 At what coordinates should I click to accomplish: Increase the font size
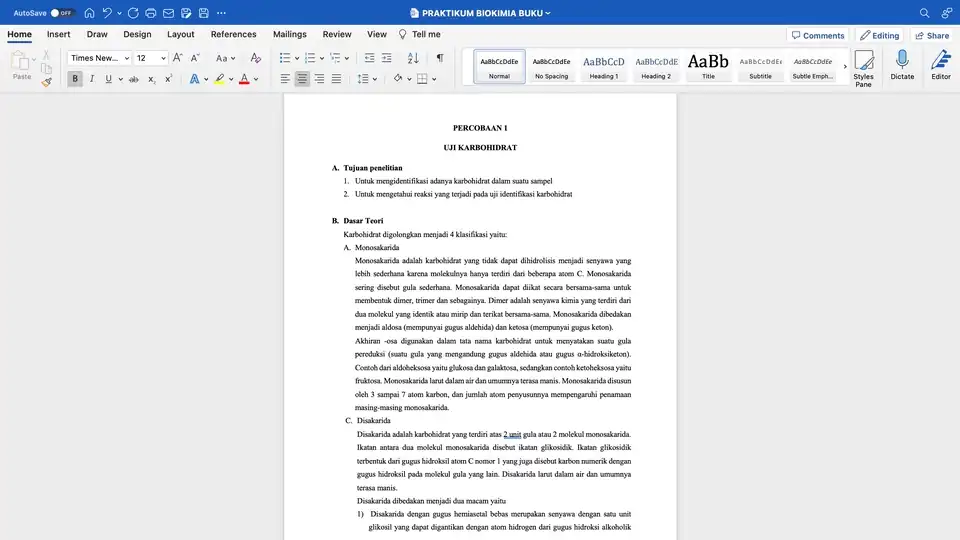(x=178, y=58)
